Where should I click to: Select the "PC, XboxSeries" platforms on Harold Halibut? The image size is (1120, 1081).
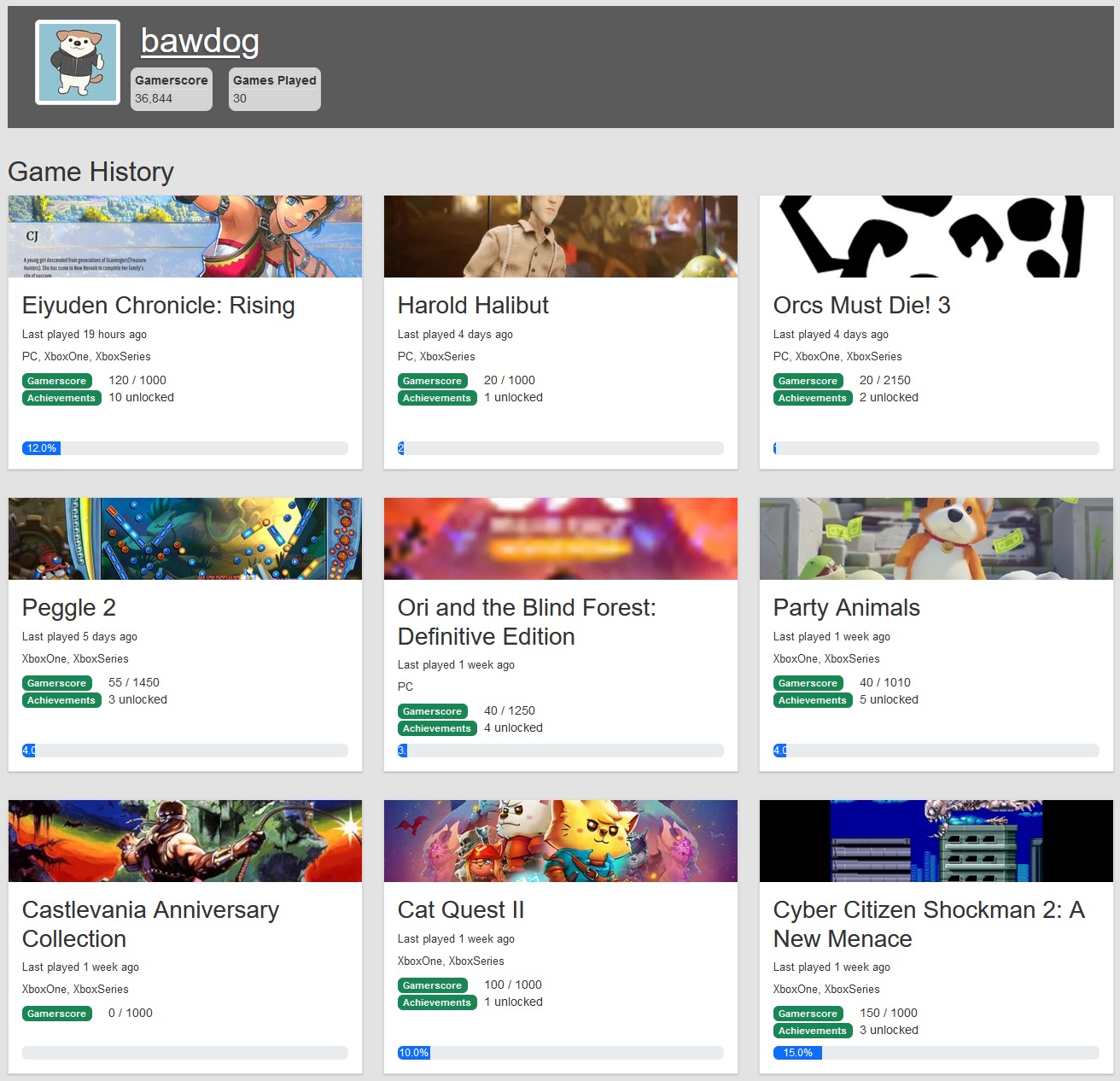click(x=436, y=357)
